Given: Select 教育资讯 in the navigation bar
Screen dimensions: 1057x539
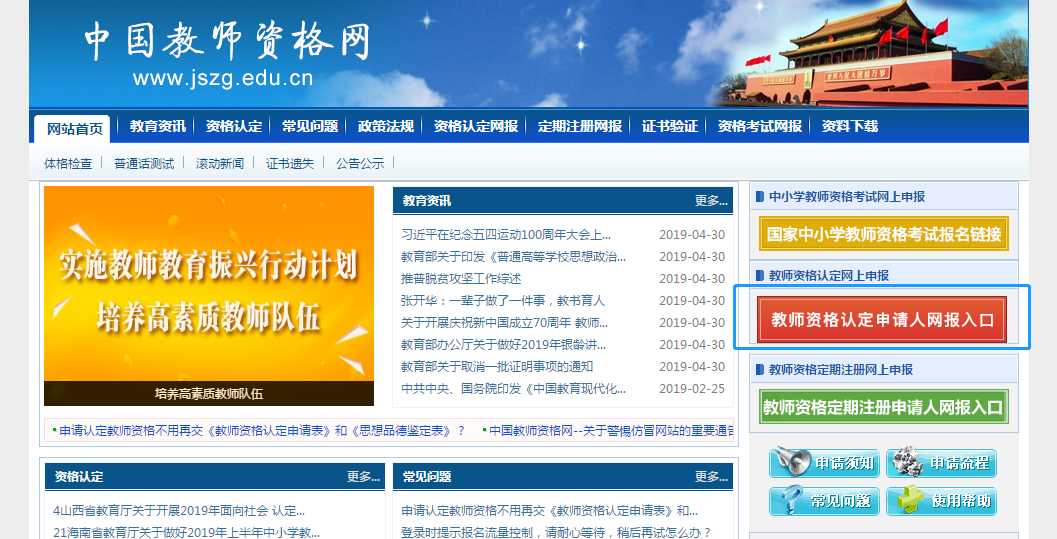Looking at the screenshot, I should coord(158,126).
